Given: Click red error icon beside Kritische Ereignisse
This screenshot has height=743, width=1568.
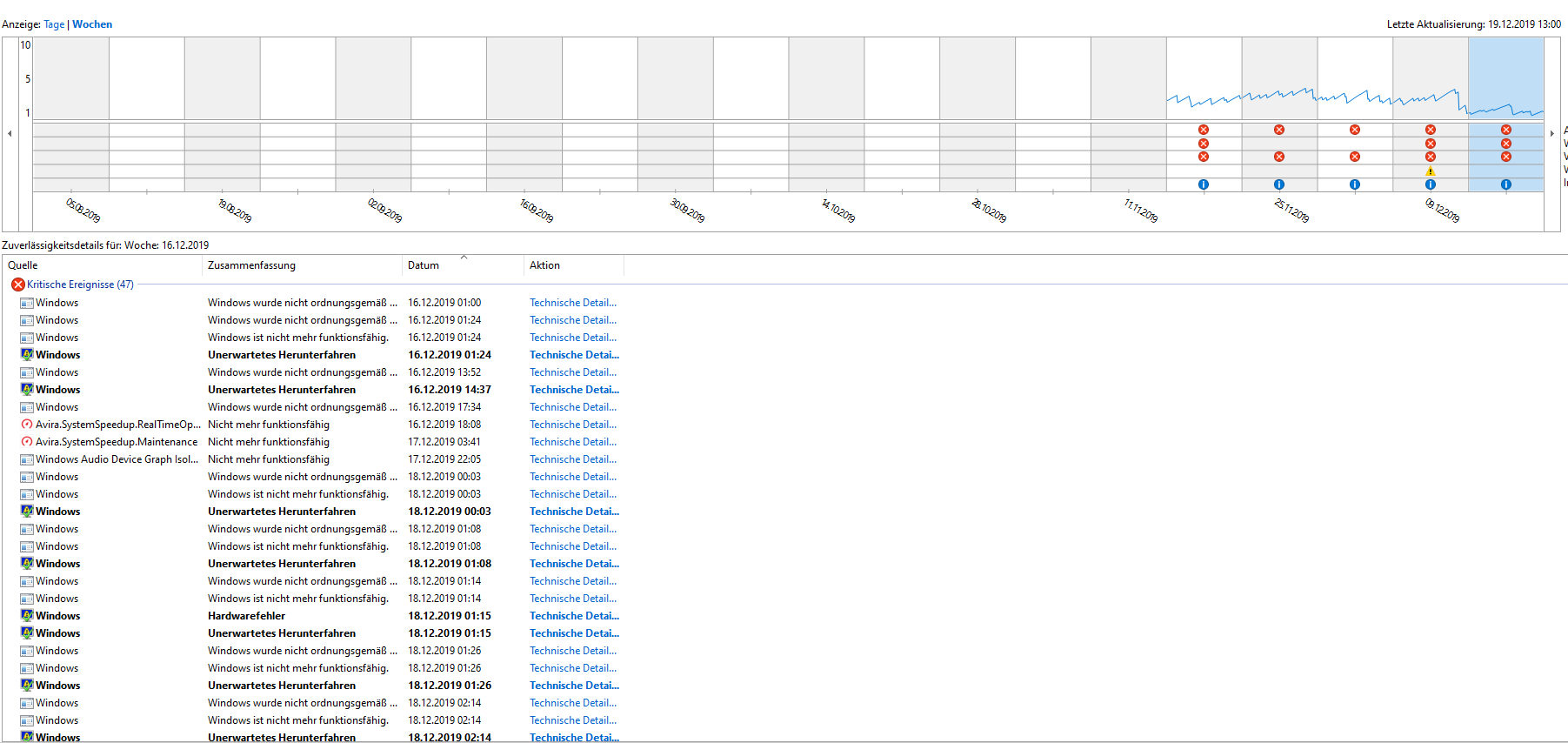Looking at the screenshot, I should [17, 284].
